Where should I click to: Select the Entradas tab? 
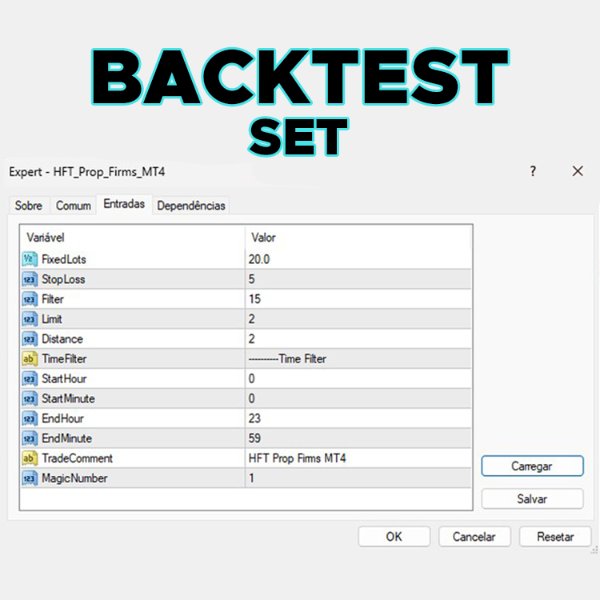(x=124, y=204)
